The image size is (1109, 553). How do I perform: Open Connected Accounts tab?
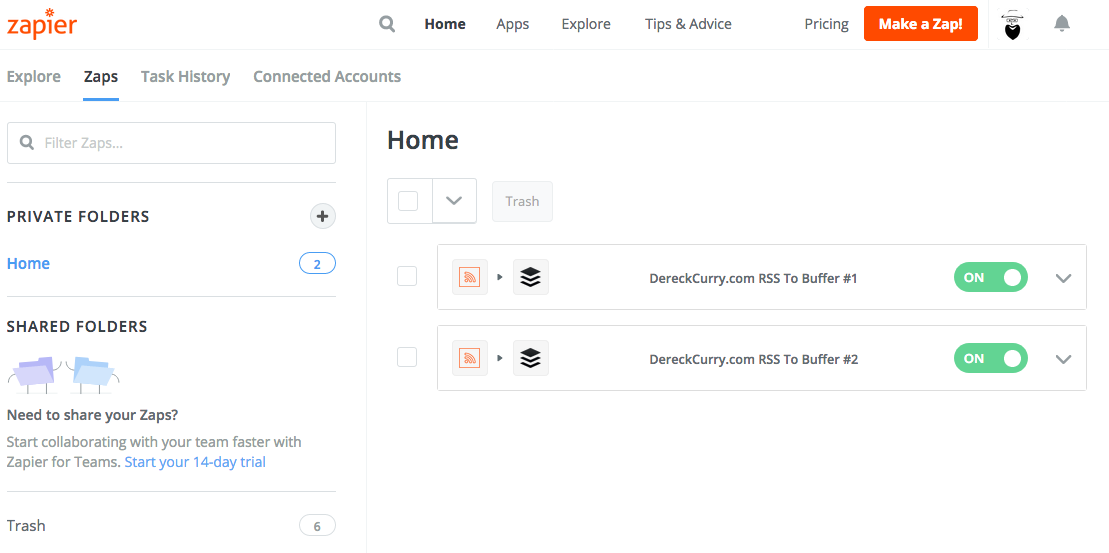pos(327,76)
